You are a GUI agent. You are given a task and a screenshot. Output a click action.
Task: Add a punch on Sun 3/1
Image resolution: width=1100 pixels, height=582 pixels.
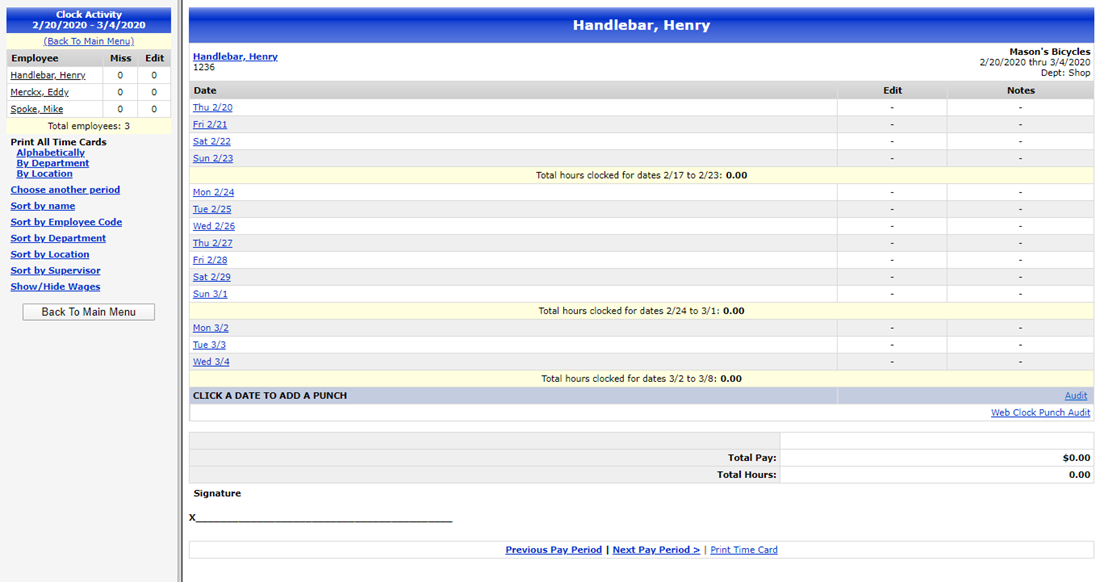click(x=209, y=293)
